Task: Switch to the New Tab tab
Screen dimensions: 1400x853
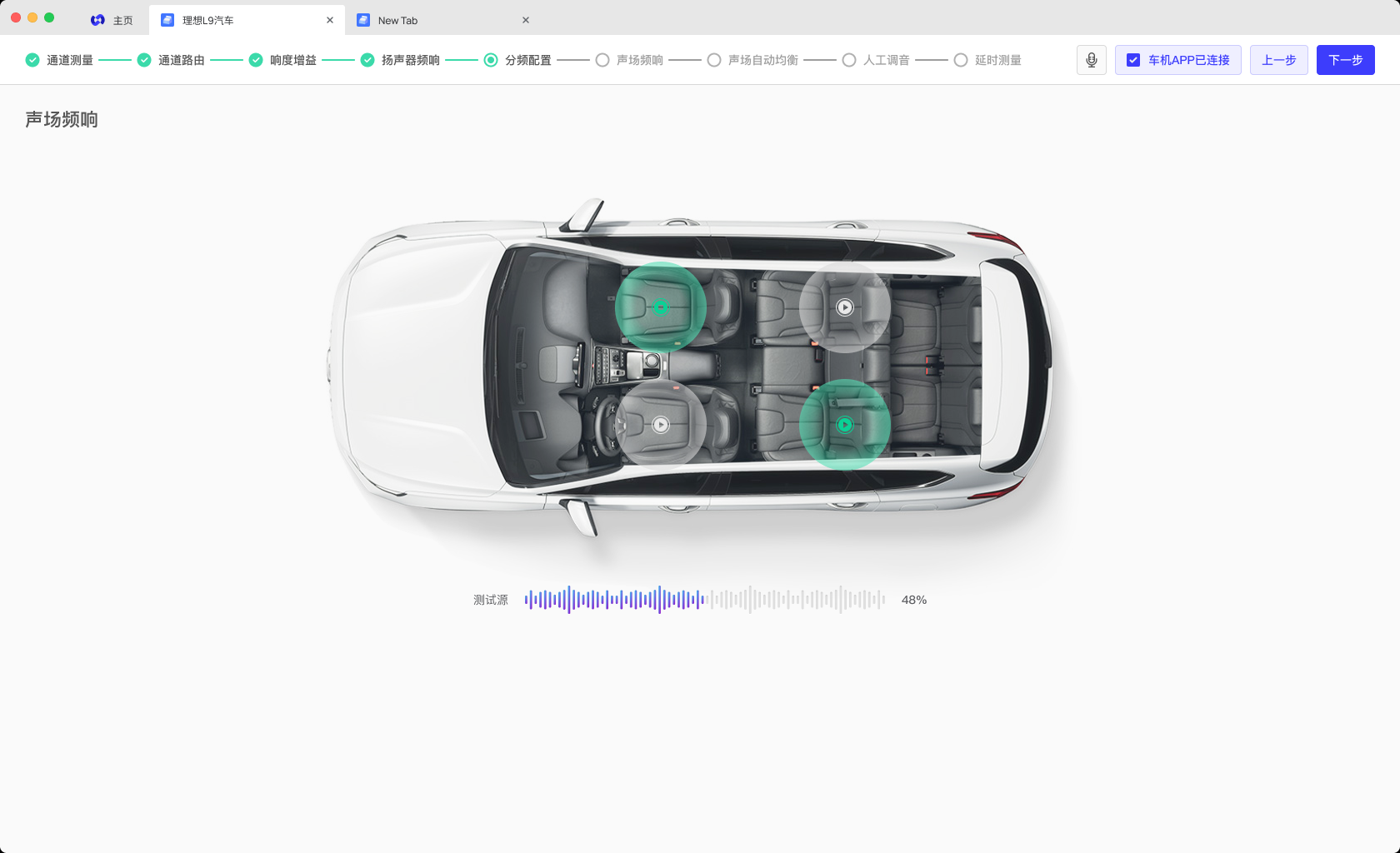Action: [442, 20]
